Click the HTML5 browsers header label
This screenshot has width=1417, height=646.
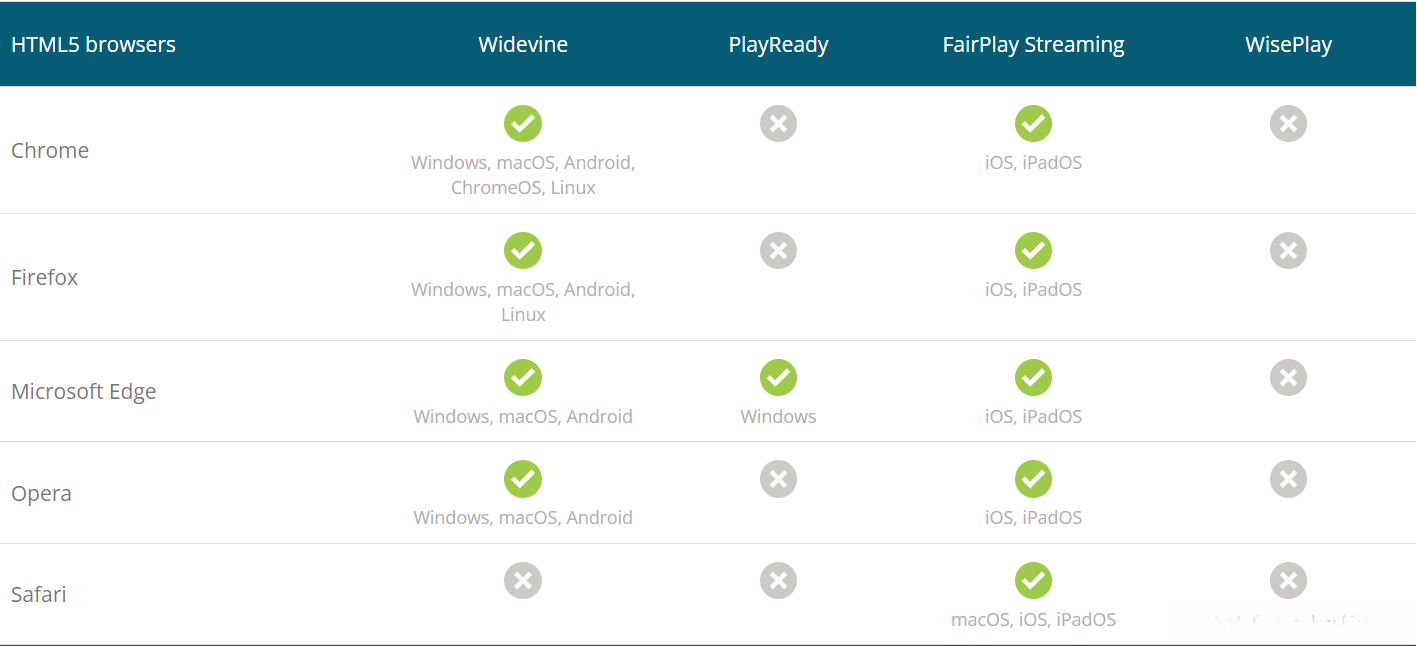click(93, 45)
